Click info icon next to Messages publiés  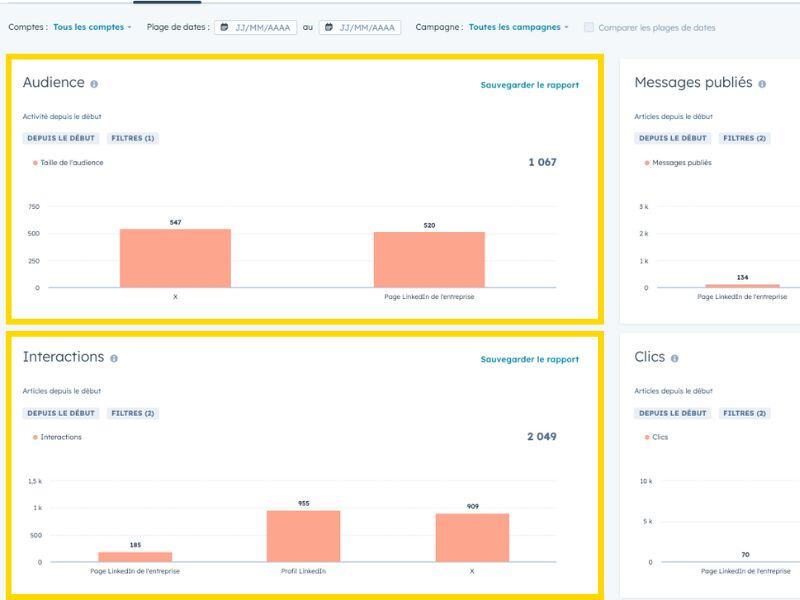point(762,84)
